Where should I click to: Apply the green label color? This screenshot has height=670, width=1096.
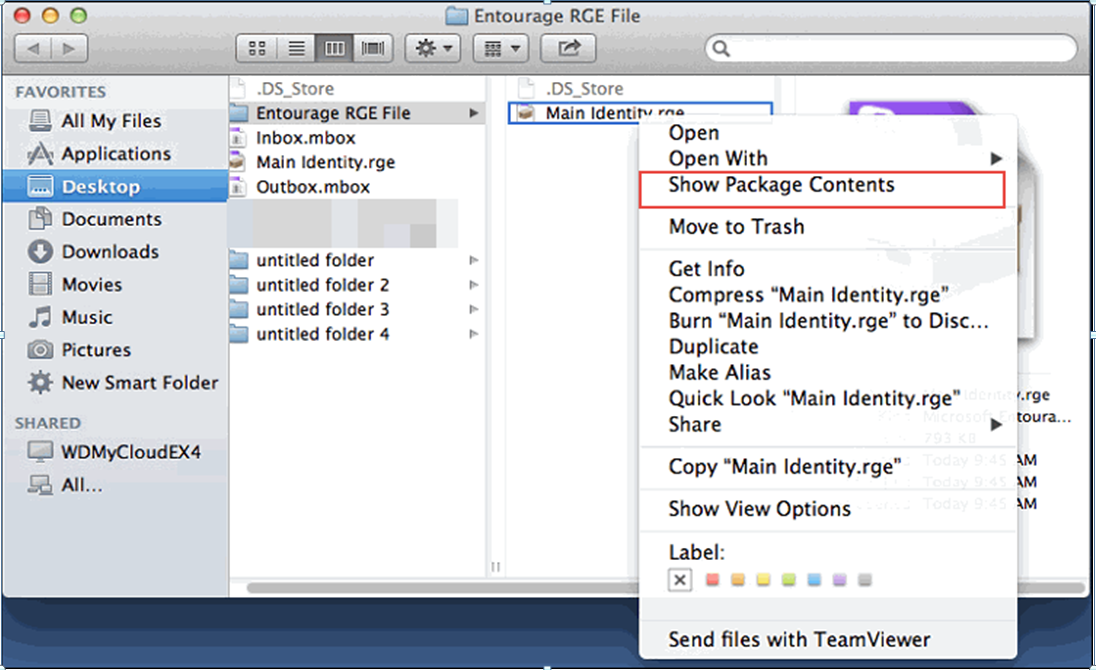788,580
